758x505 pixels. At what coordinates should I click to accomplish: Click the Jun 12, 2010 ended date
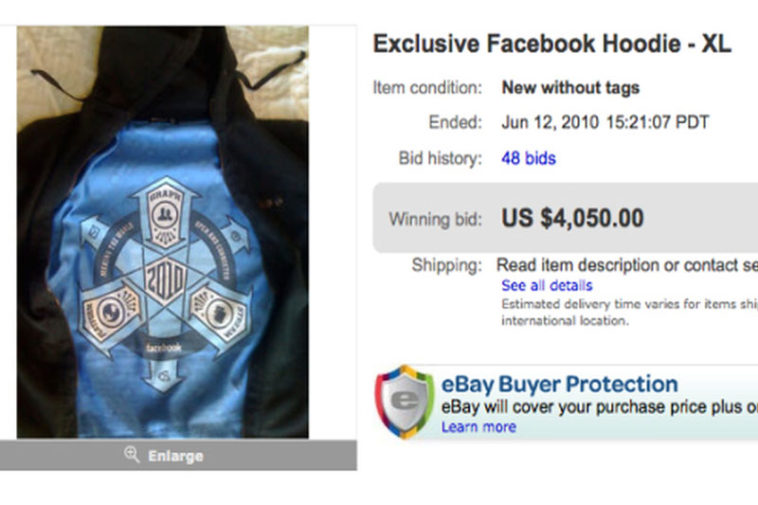click(605, 122)
